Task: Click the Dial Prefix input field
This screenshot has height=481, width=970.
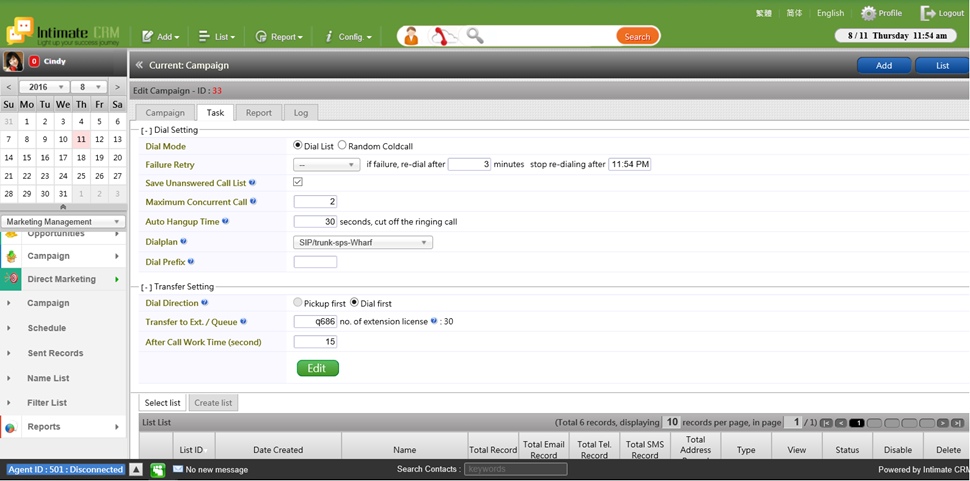Action: (315, 262)
